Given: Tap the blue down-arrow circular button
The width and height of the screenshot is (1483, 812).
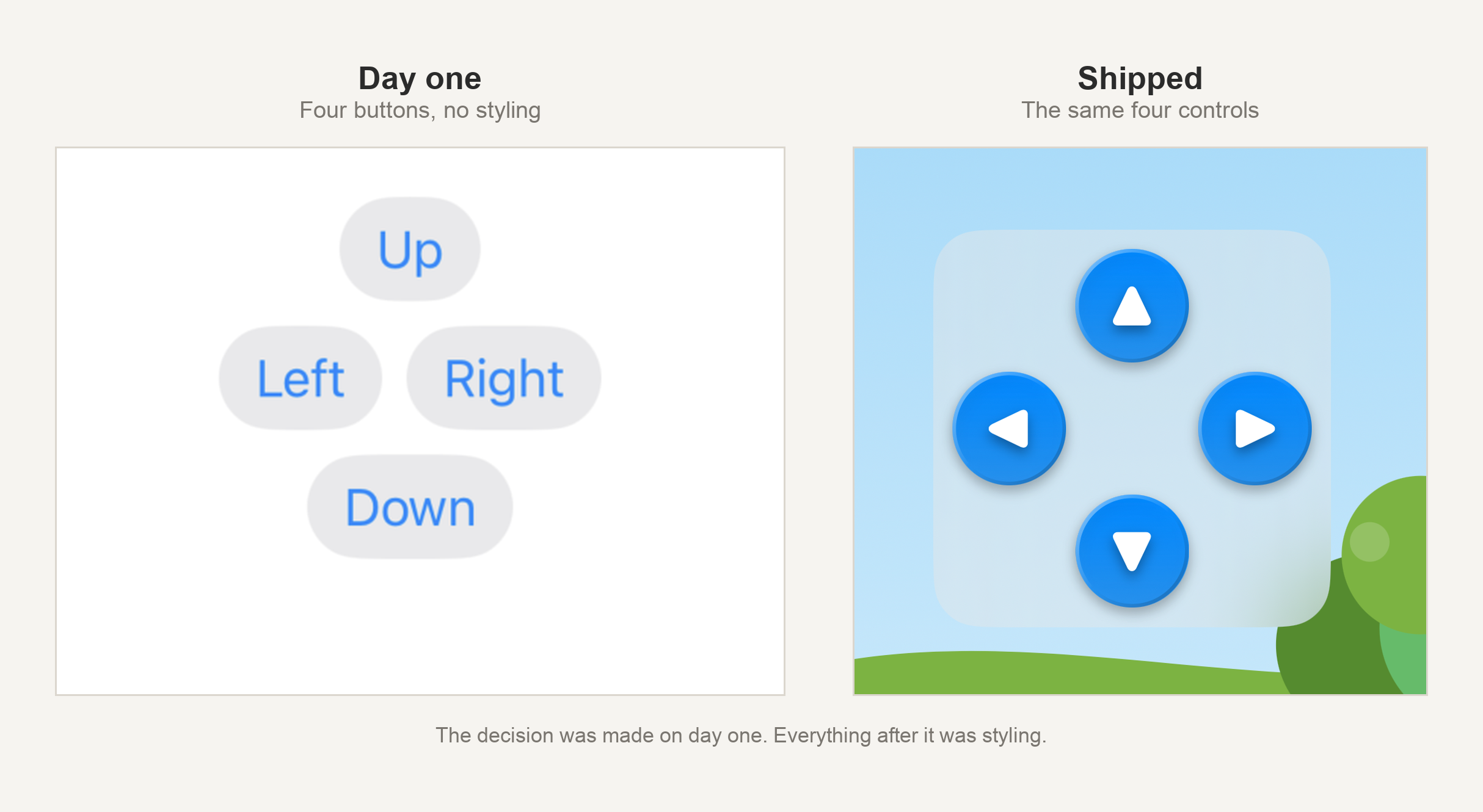Looking at the screenshot, I should pos(1132,551).
